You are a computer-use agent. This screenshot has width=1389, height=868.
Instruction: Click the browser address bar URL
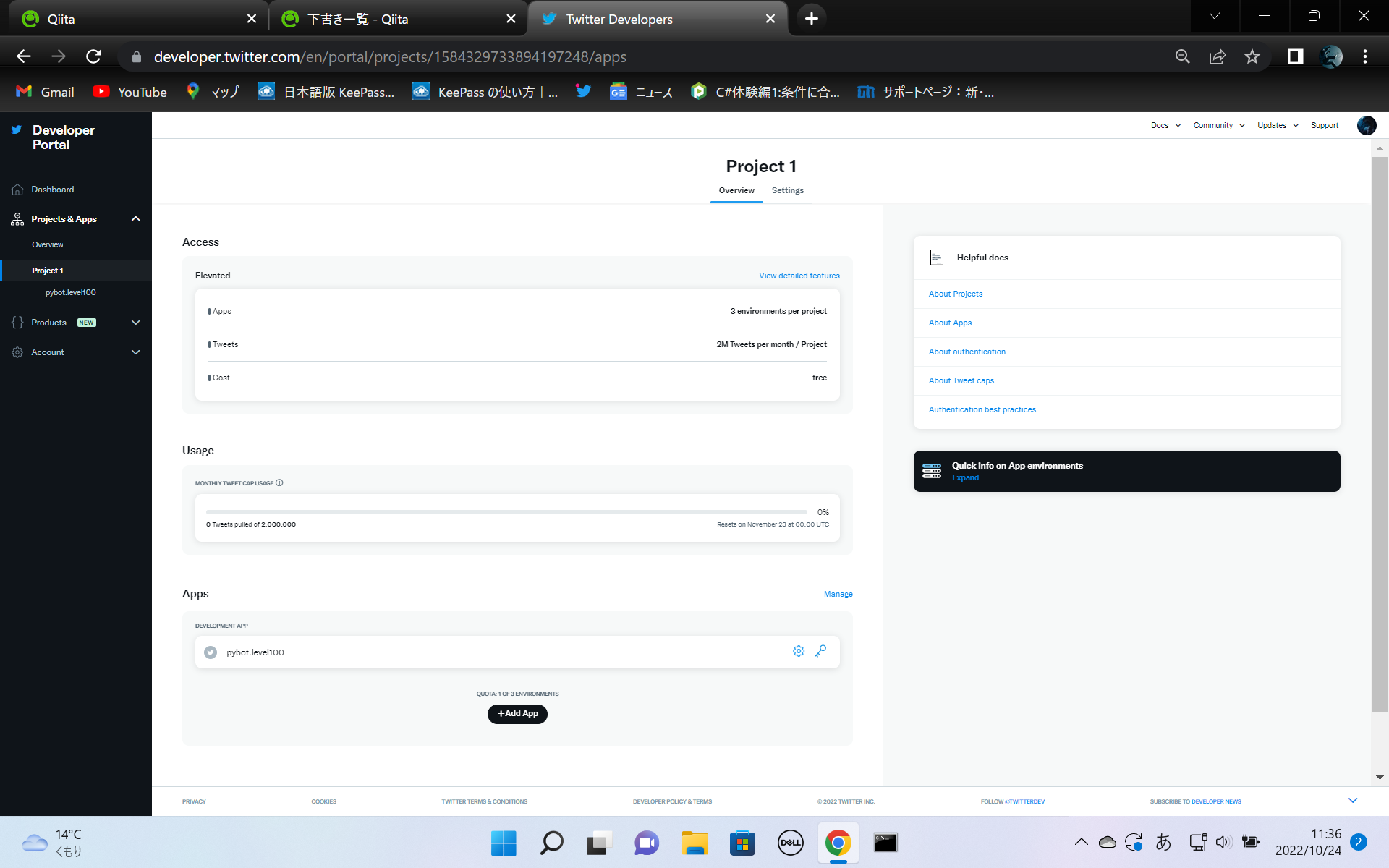[390, 56]
